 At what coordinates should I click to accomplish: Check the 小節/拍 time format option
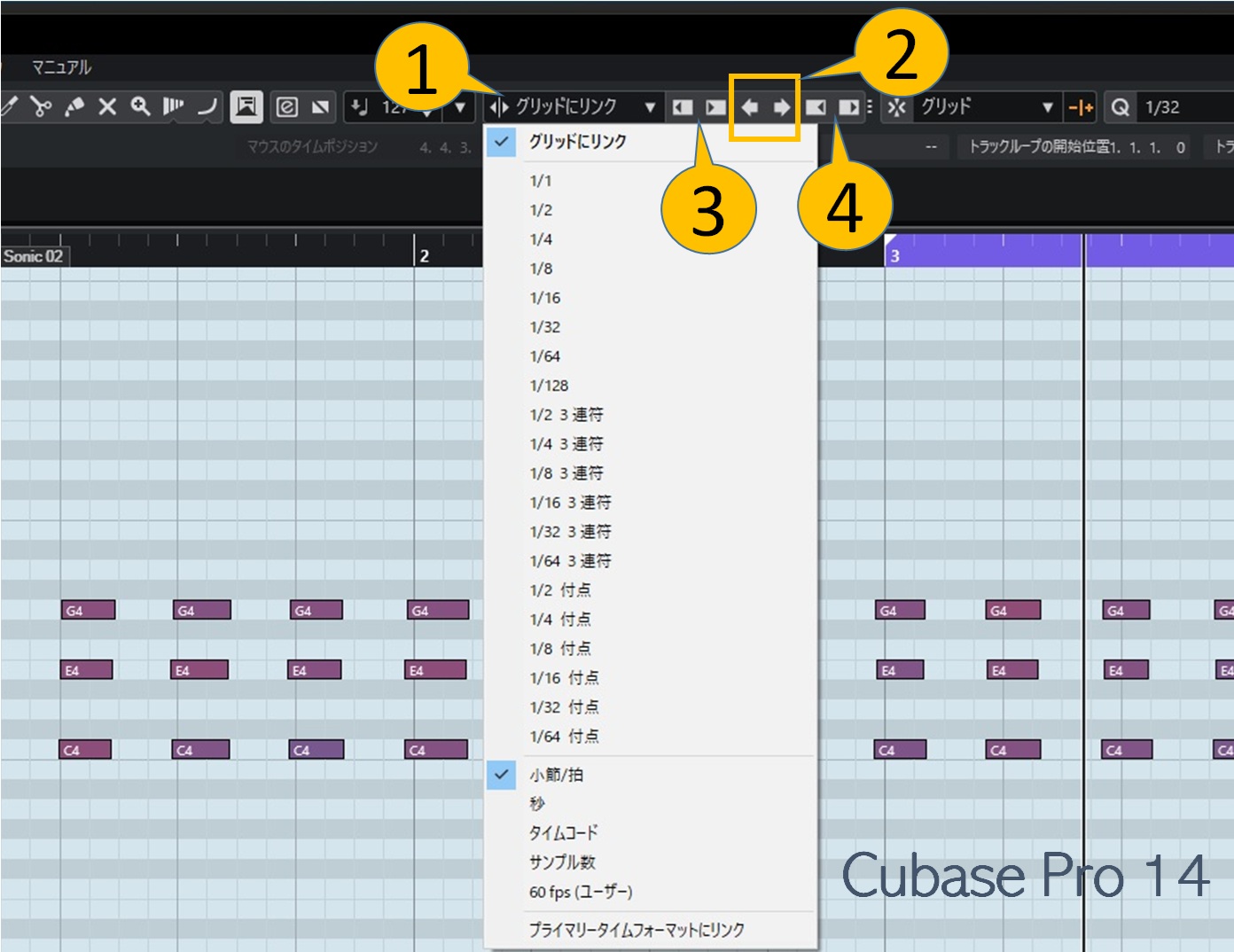(556, 775)
